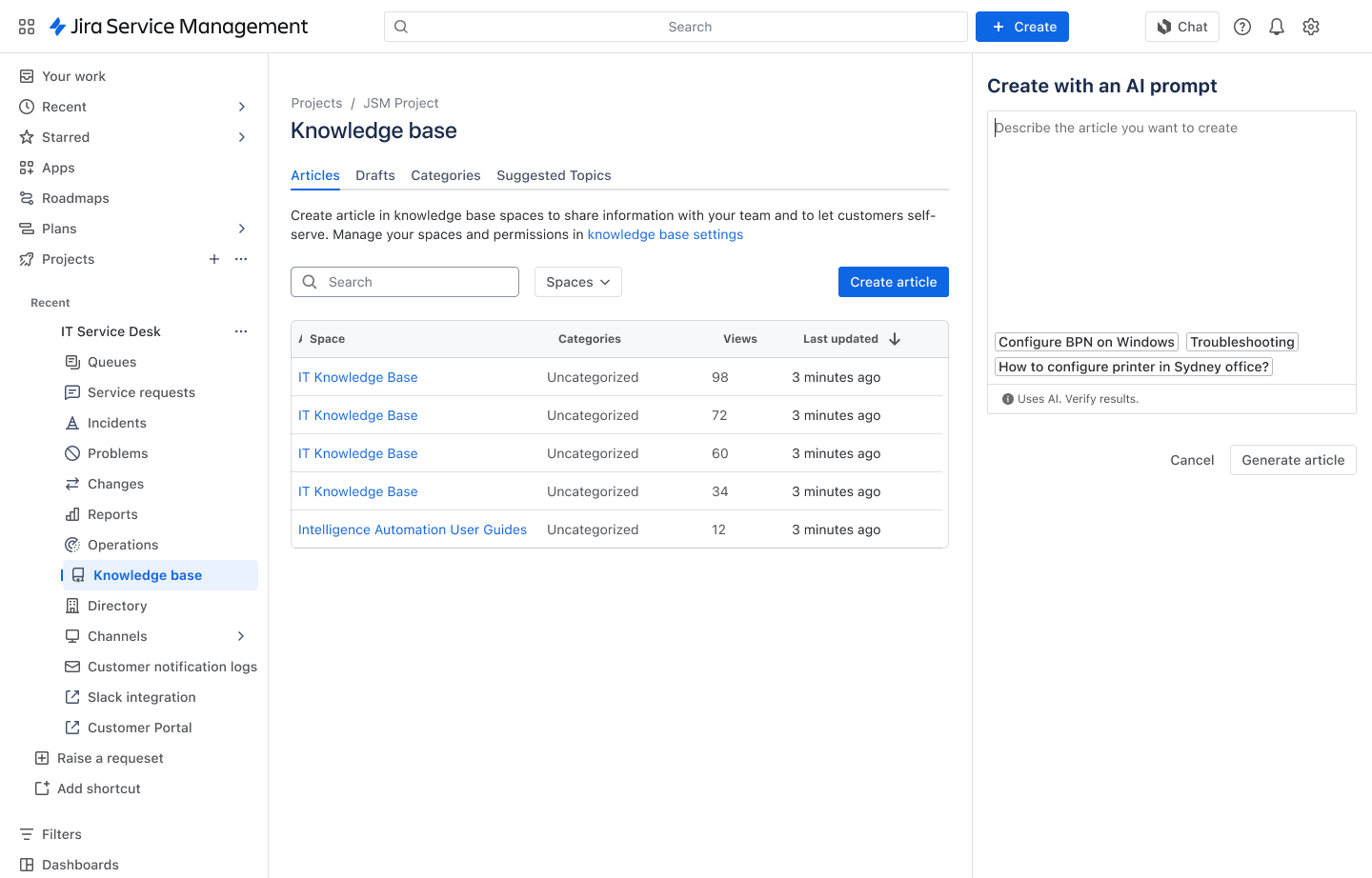This screenshot has width=1372, height=878.
Task: Expand the Starred menu chevron
Action: (x=242, y=137)
